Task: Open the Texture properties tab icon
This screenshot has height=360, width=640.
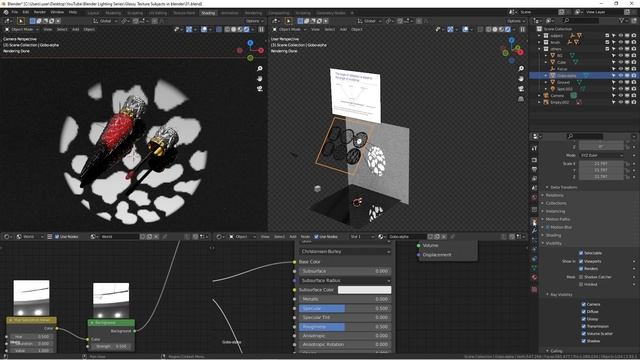Action: click(534, 289)
